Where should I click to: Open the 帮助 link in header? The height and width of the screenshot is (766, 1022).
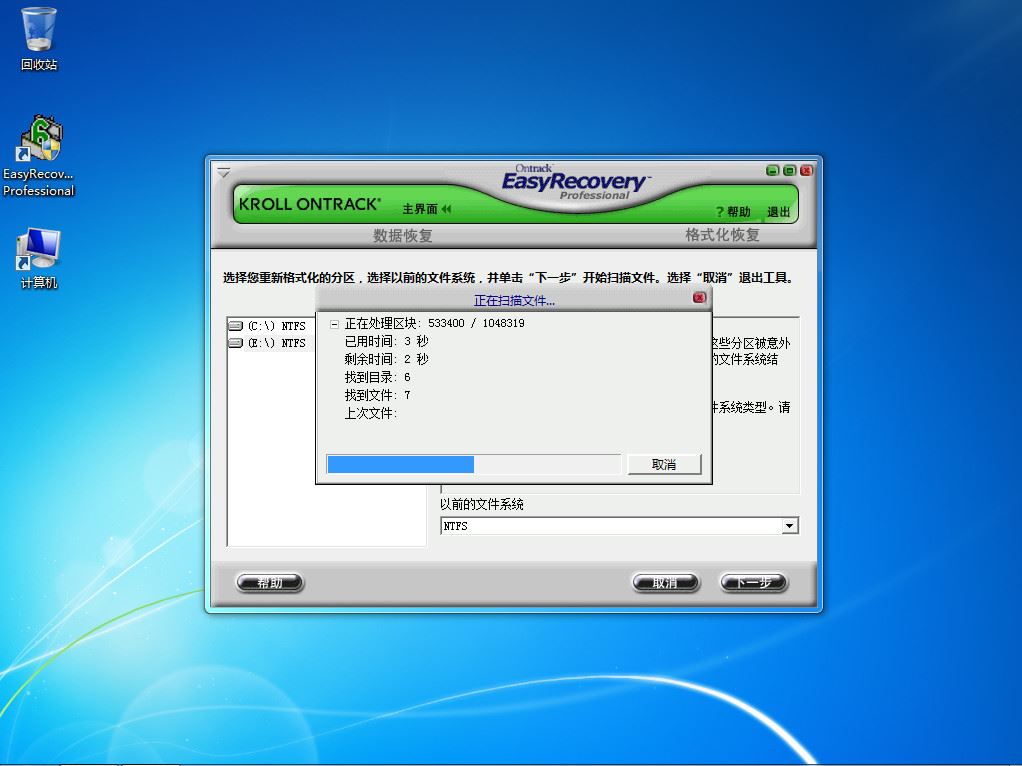tap(738, 212)
